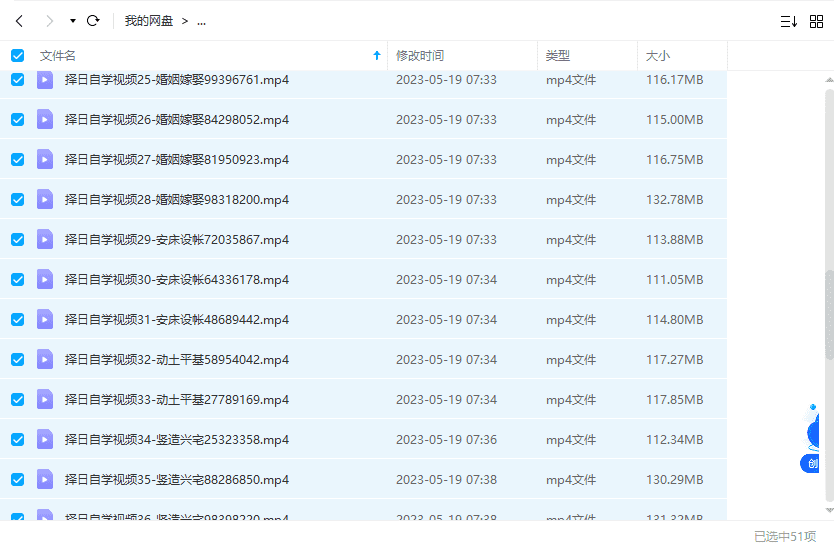The image size is (834, 553).
Task: Click the back navigation arrow
Action: (19, 21)
